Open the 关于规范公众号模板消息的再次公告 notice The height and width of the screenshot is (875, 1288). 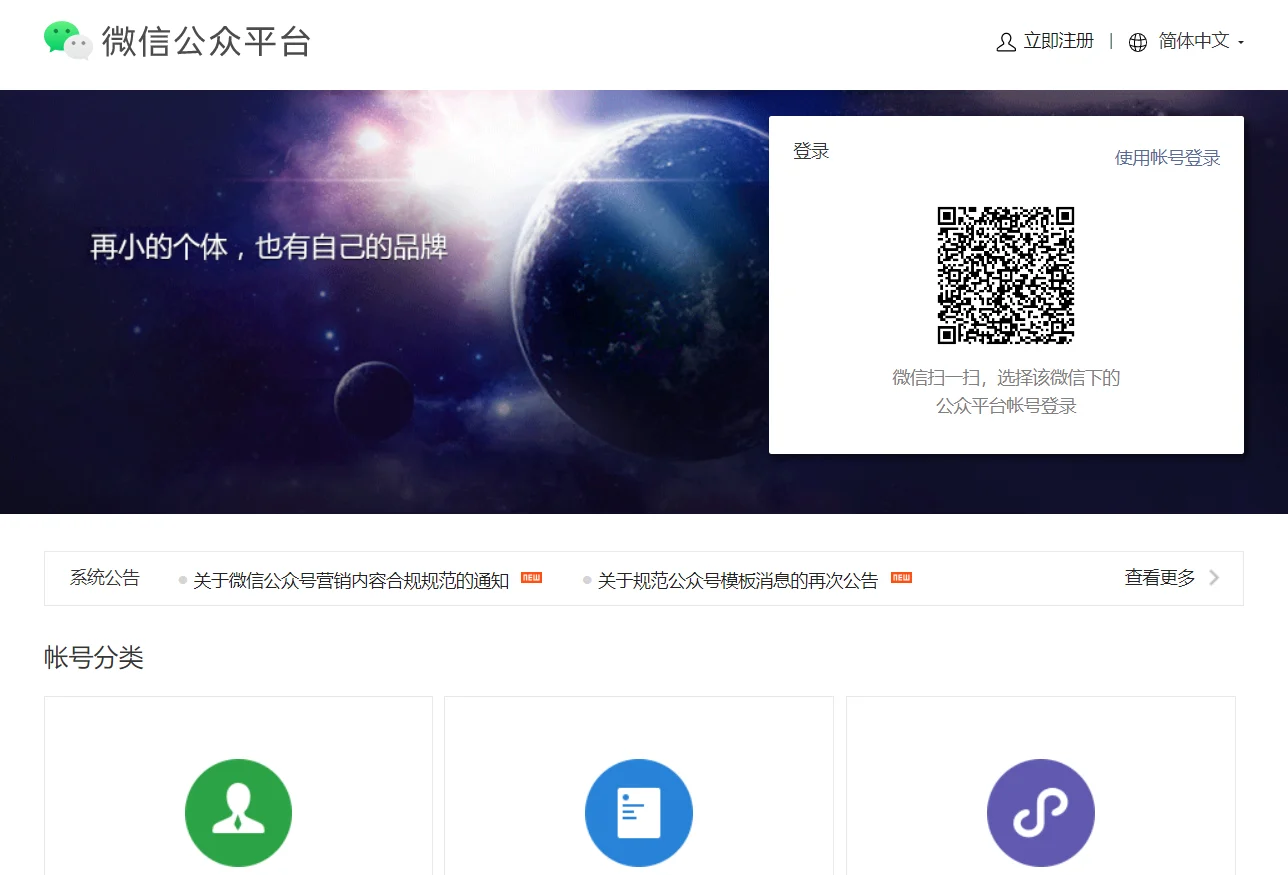coord(736,578)
